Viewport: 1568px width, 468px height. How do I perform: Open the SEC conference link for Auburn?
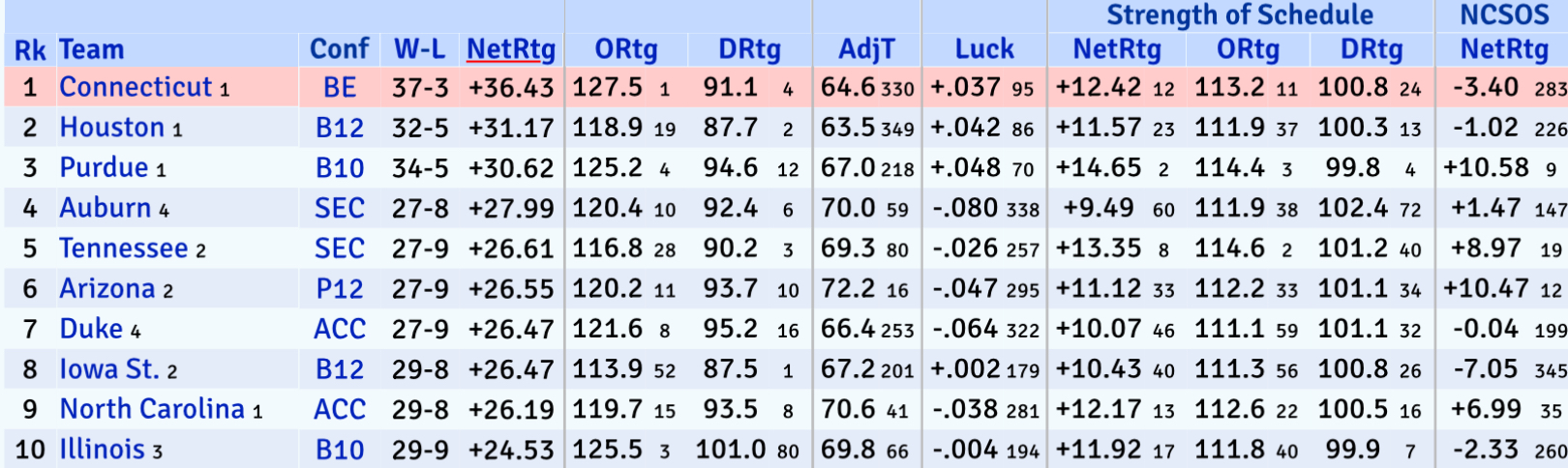click(340, 208)
